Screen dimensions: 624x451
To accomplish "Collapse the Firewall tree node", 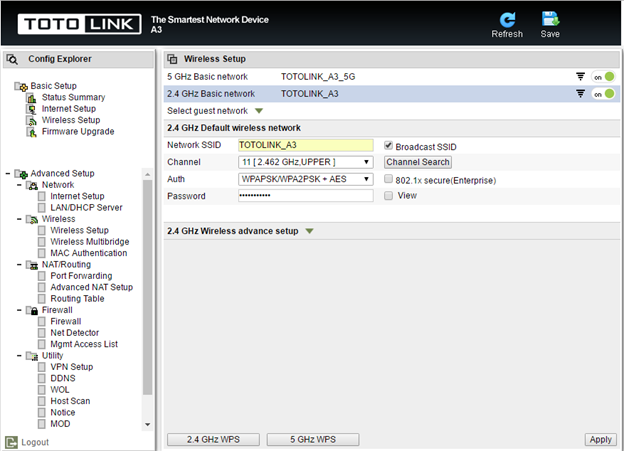I will (x=19, y=310).
